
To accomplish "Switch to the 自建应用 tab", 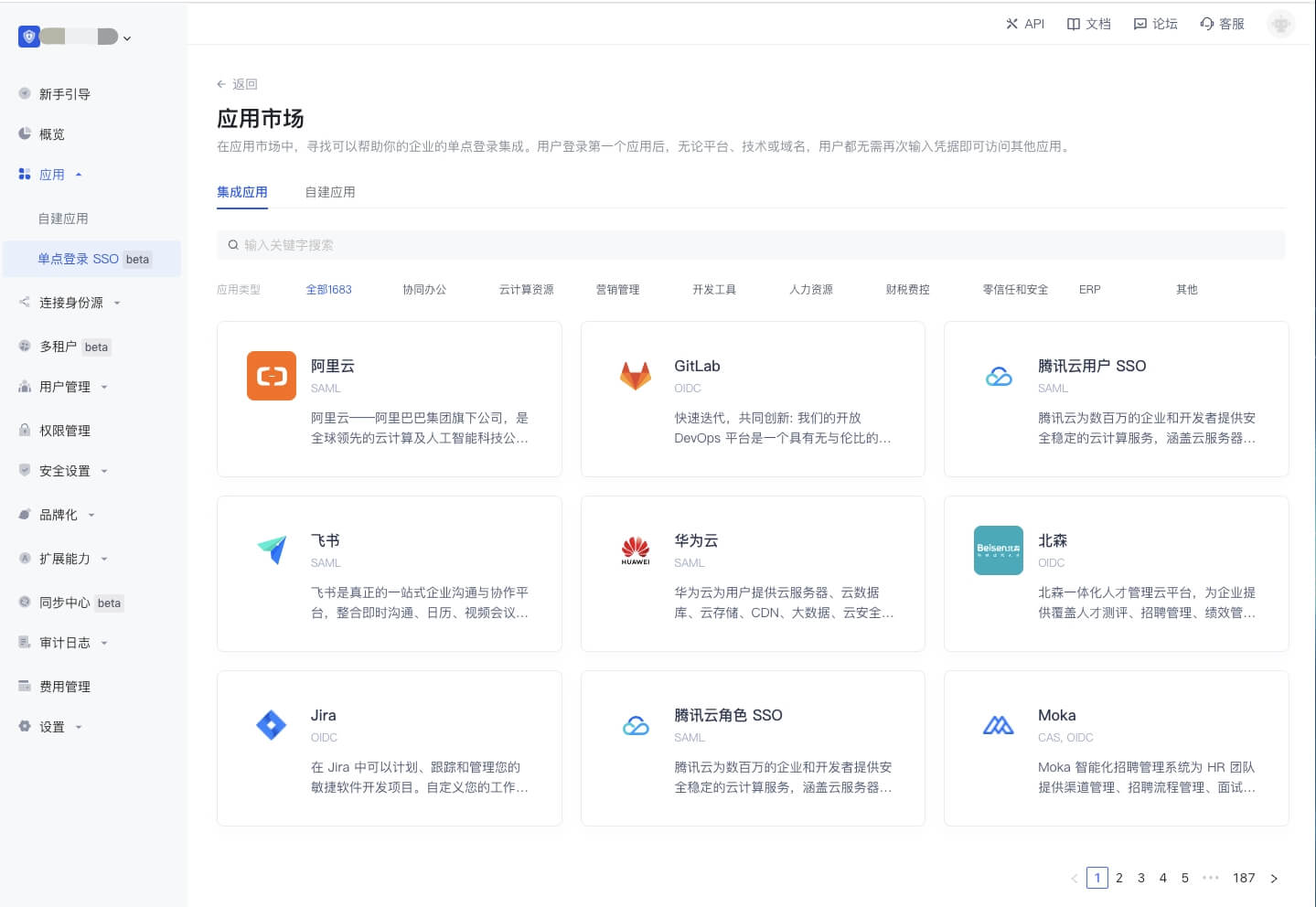I will (329, 192).
